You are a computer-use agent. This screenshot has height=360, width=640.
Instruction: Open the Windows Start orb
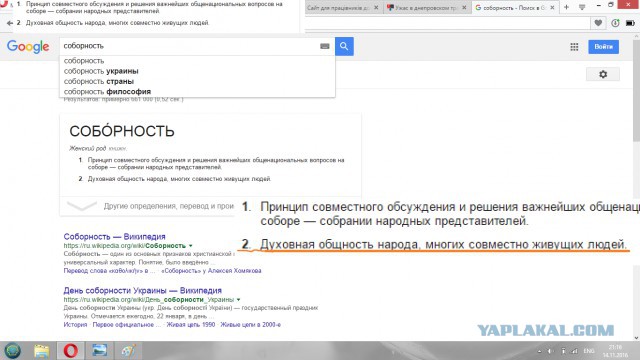(x=13, y=351)
